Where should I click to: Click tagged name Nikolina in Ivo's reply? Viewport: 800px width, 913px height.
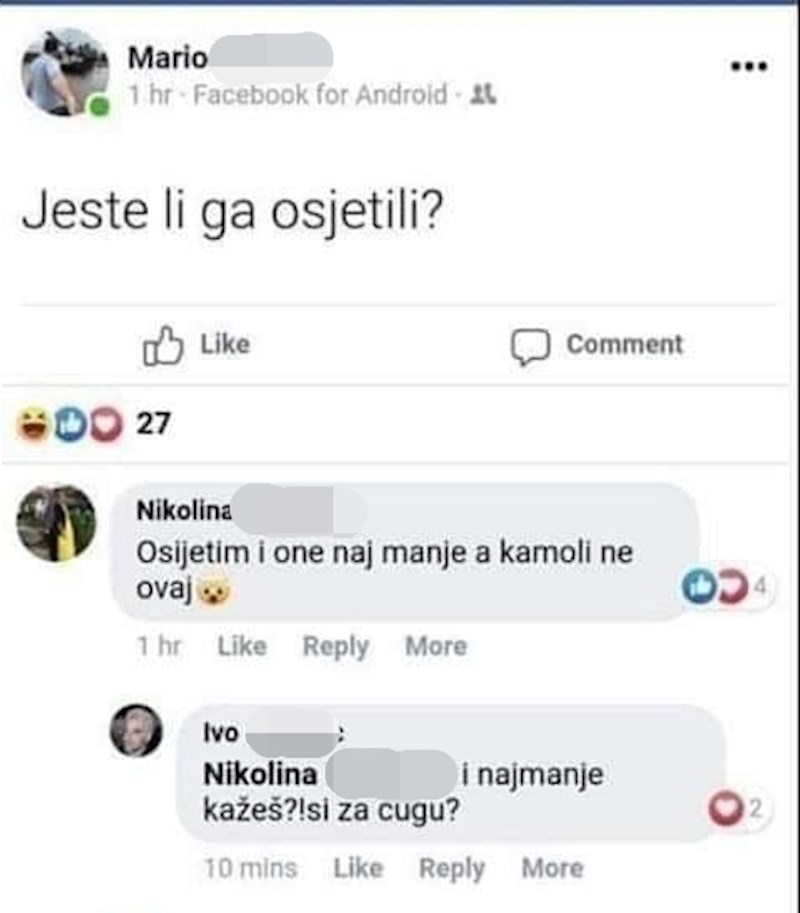(x=260, y=775)
